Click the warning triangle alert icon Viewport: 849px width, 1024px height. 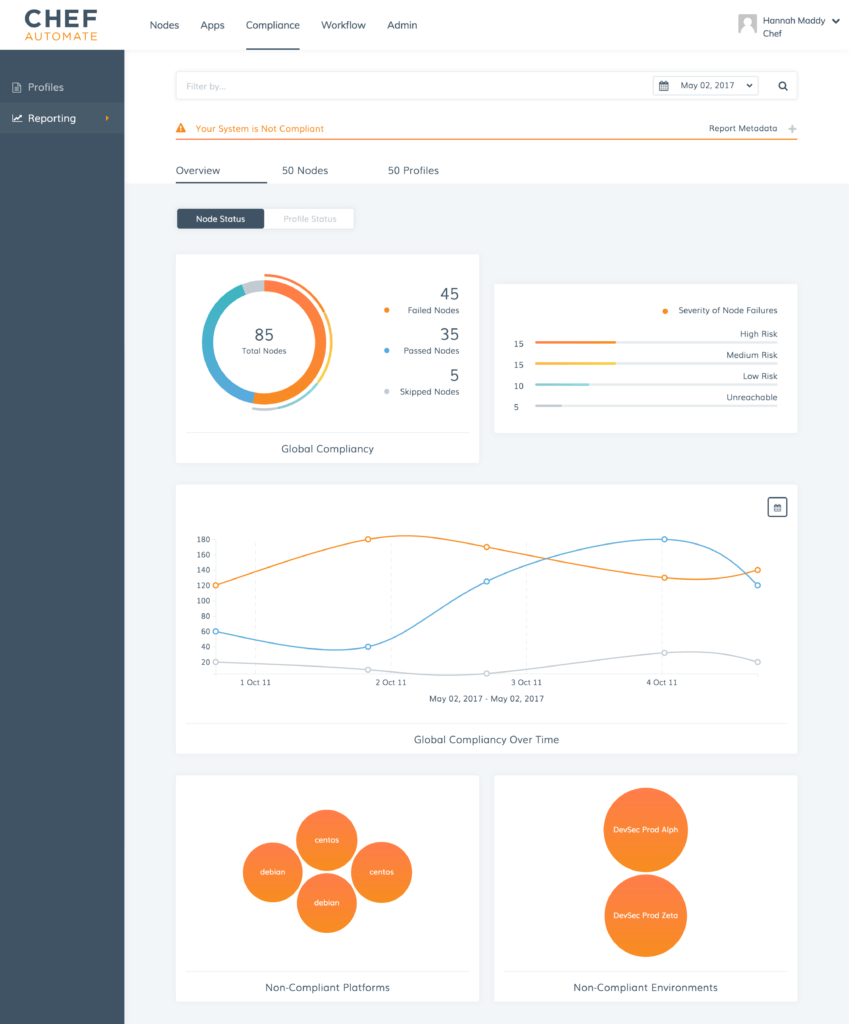click(x=181, y=128)
